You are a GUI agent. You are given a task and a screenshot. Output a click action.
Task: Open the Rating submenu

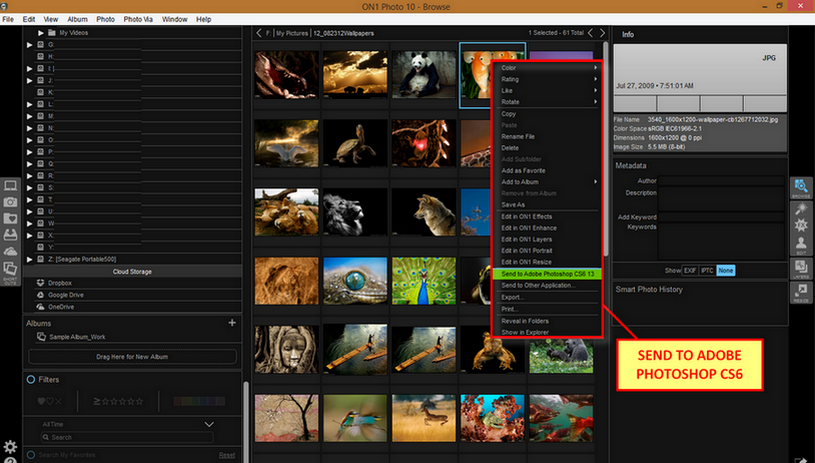coord(547,79)
